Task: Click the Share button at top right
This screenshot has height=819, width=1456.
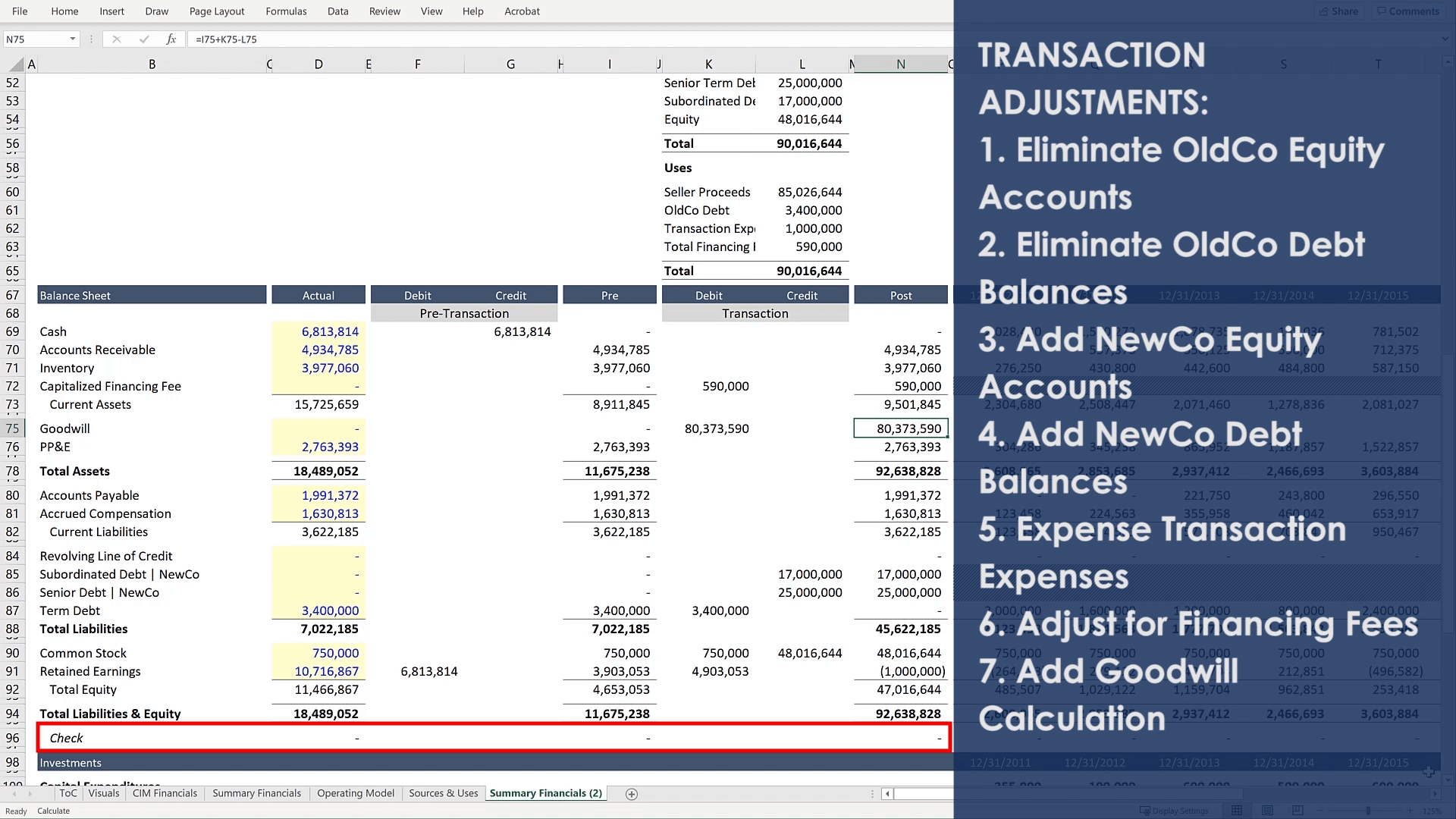Action: tap(1338, 11)
